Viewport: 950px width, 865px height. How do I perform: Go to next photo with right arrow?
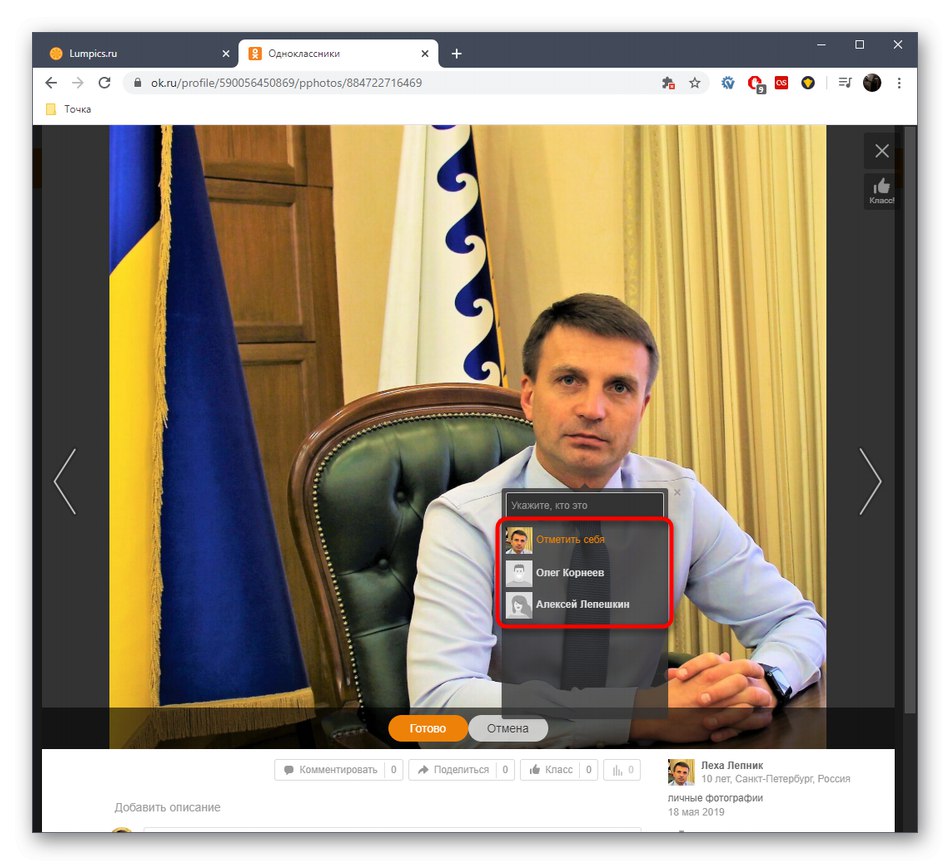870,482
